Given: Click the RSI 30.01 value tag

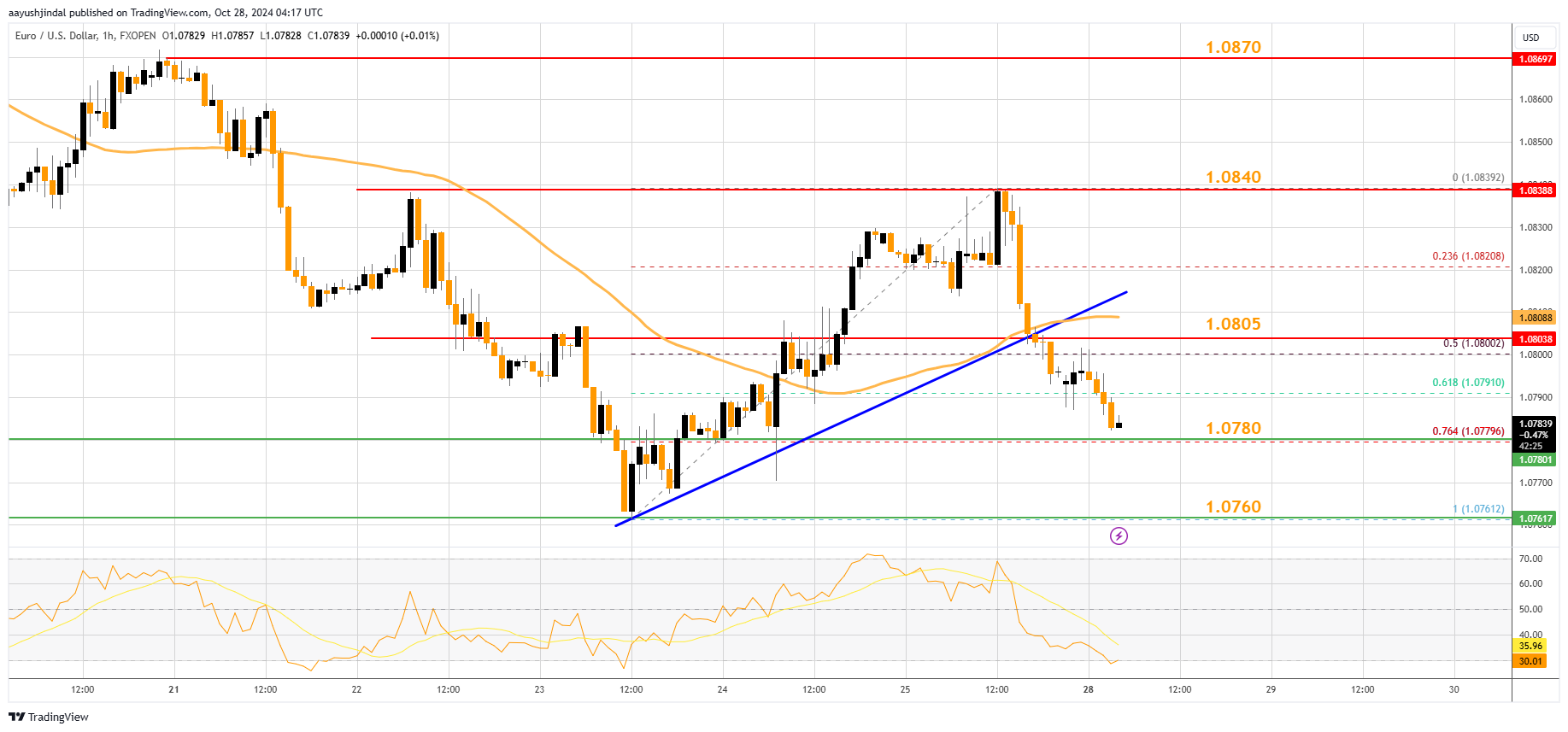Looking at the screenshot, I should tap(1530, 661).
